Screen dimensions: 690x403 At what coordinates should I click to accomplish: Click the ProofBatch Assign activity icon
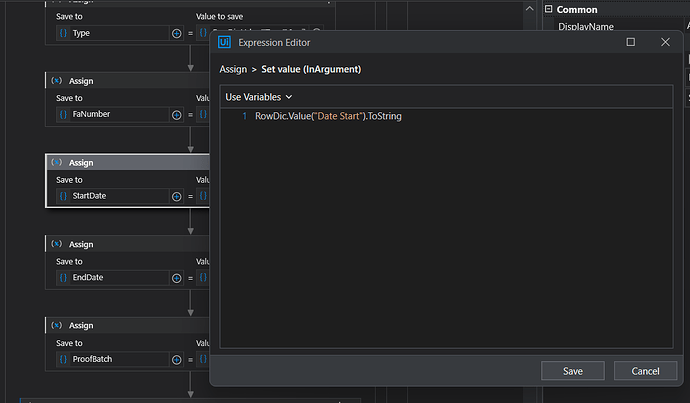tap(56, 325)
